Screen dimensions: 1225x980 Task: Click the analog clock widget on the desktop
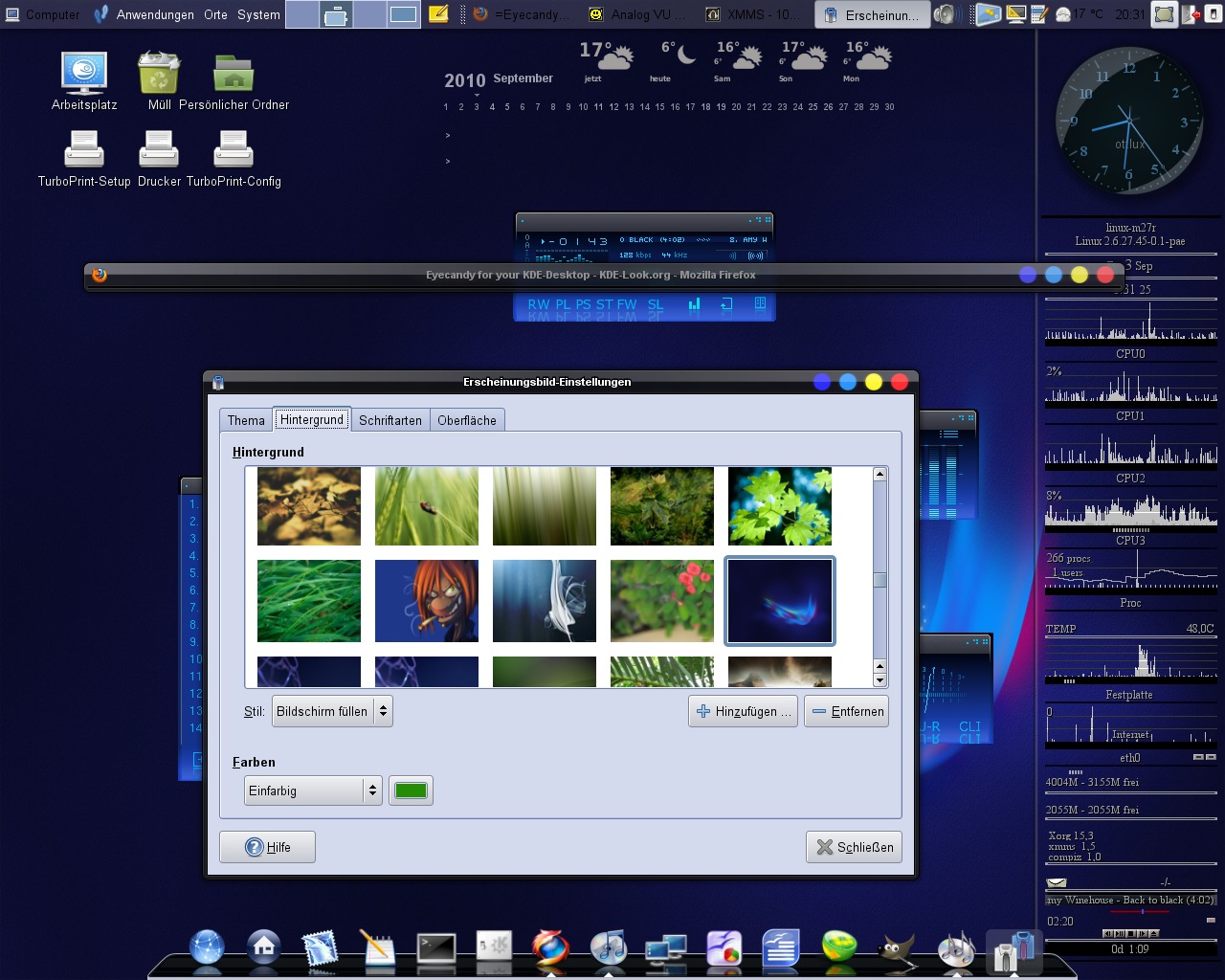[1129, 122]
